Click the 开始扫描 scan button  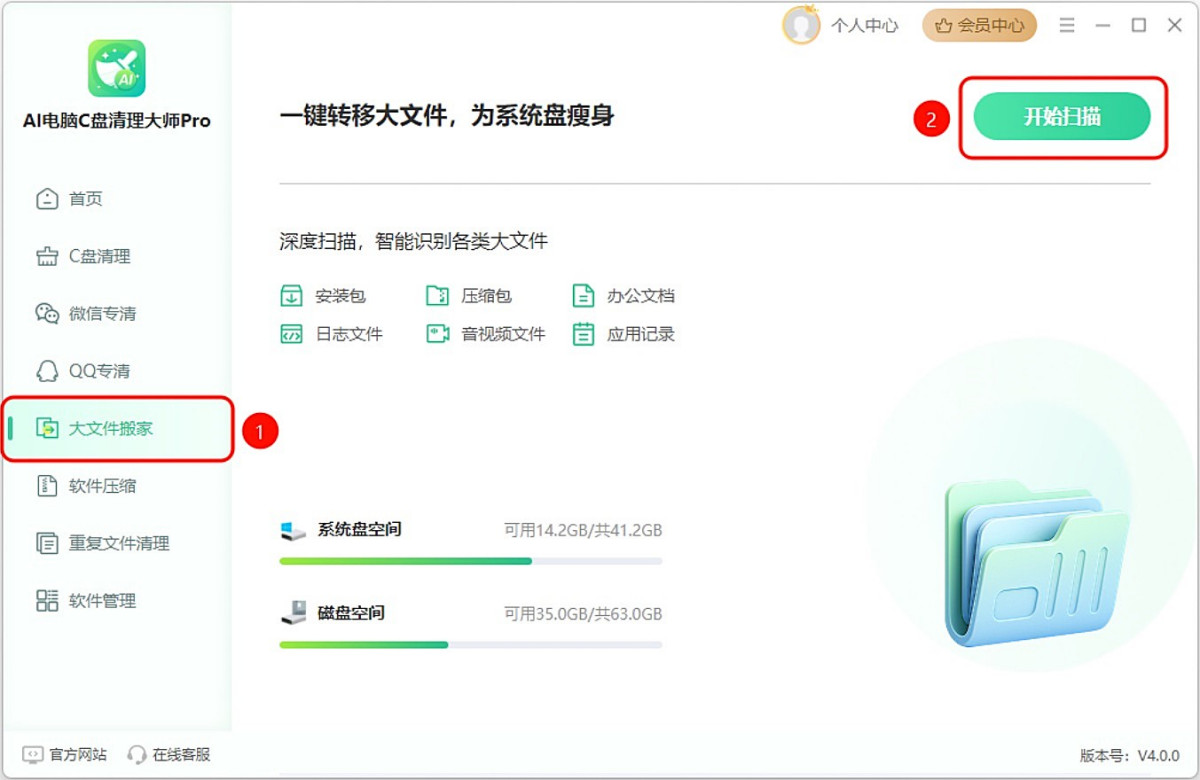pos(1062,117)
